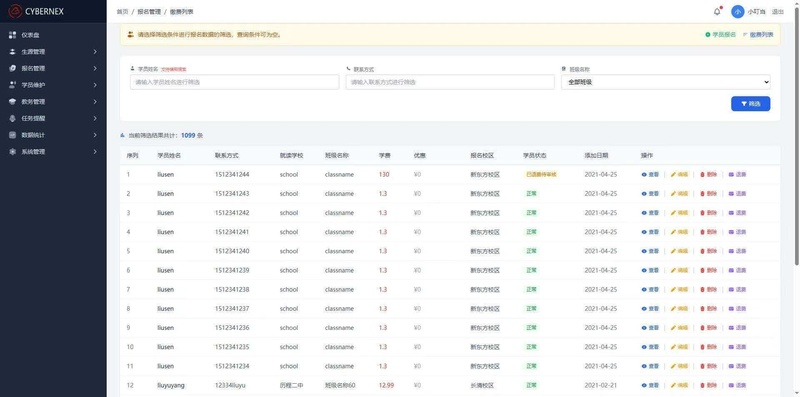
Task: Click the 历程二中 school cell
Action: click(291, 385)
